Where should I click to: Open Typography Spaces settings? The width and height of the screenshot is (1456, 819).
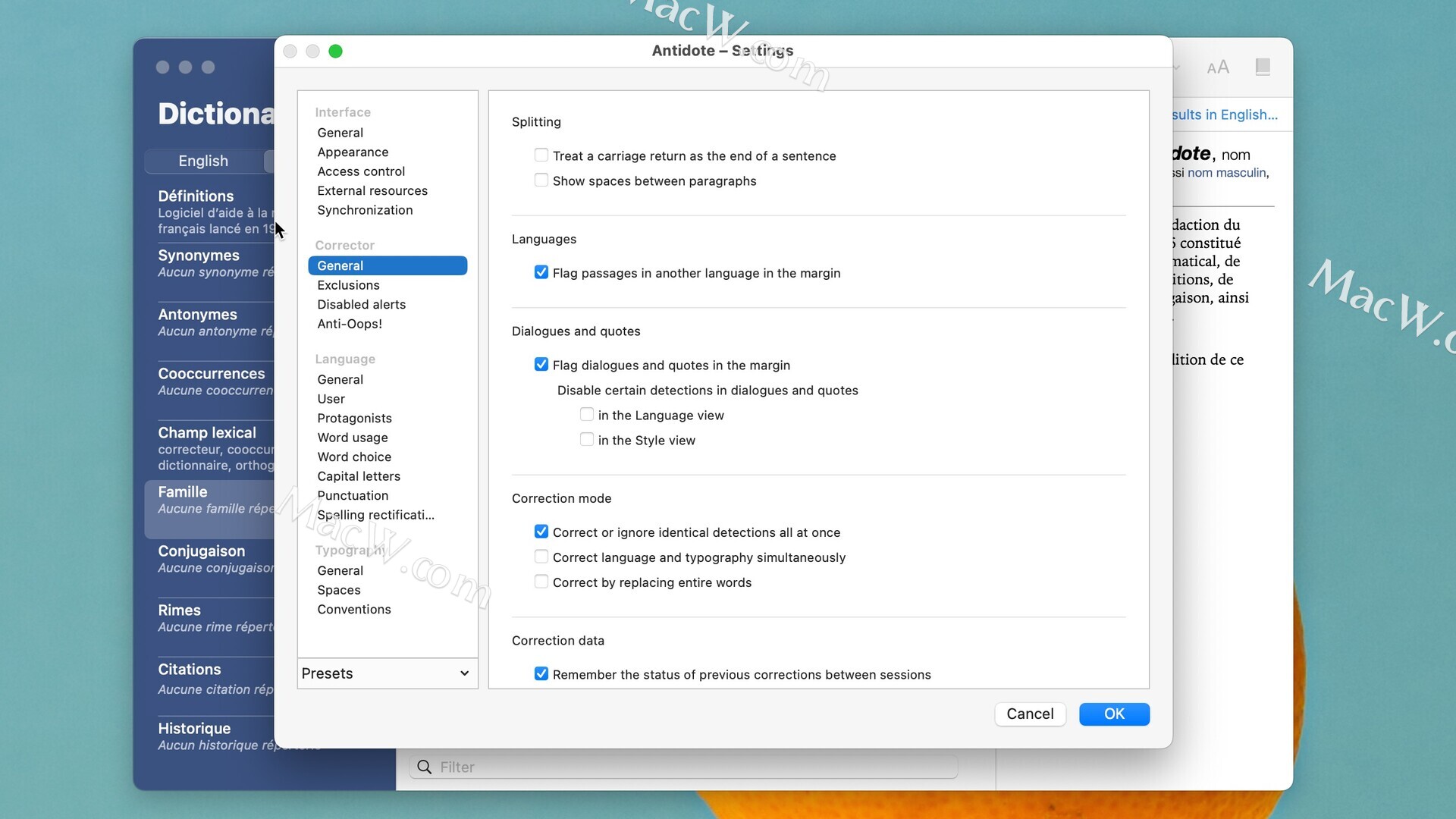[339, 590]
